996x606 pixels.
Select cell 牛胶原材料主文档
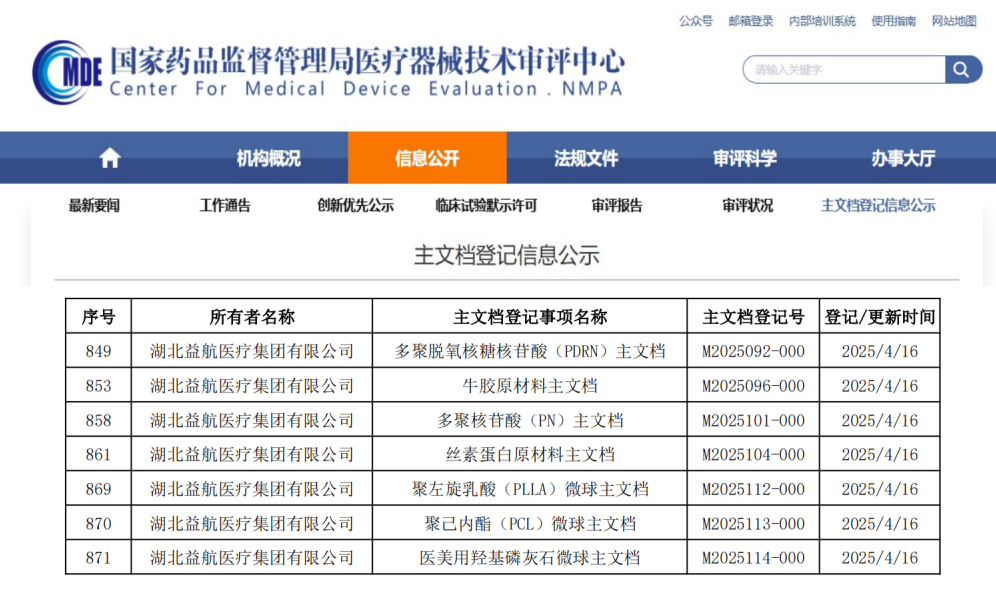(x=530, y=386)
